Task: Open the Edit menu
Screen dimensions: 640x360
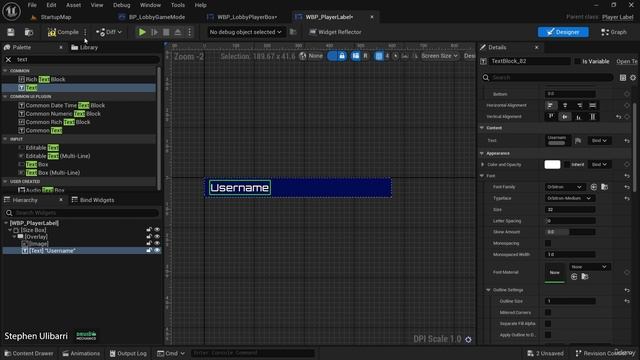Action: click(x=51, y=5)
